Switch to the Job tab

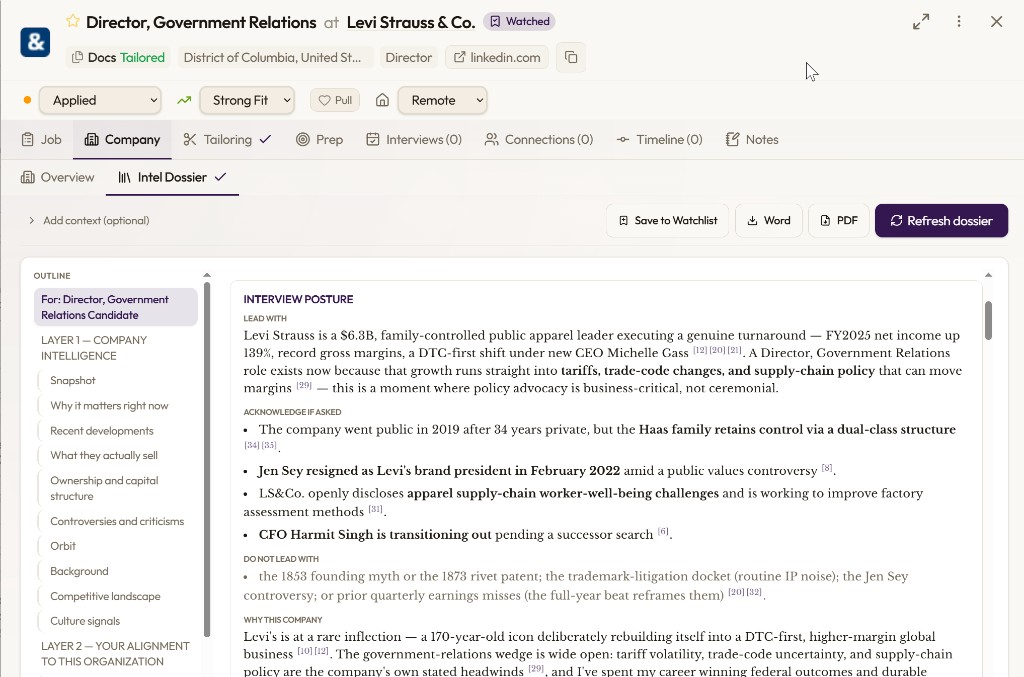click(x=42, y=140)
